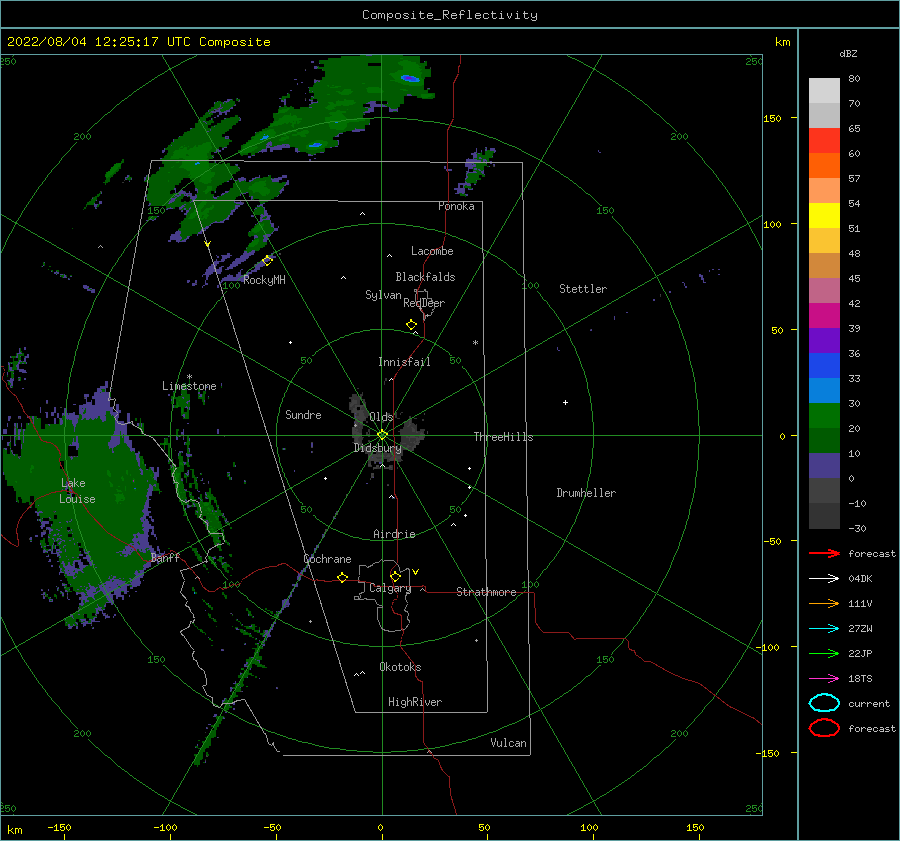Click the yellow diamond marker at radar center

[382, 435]
